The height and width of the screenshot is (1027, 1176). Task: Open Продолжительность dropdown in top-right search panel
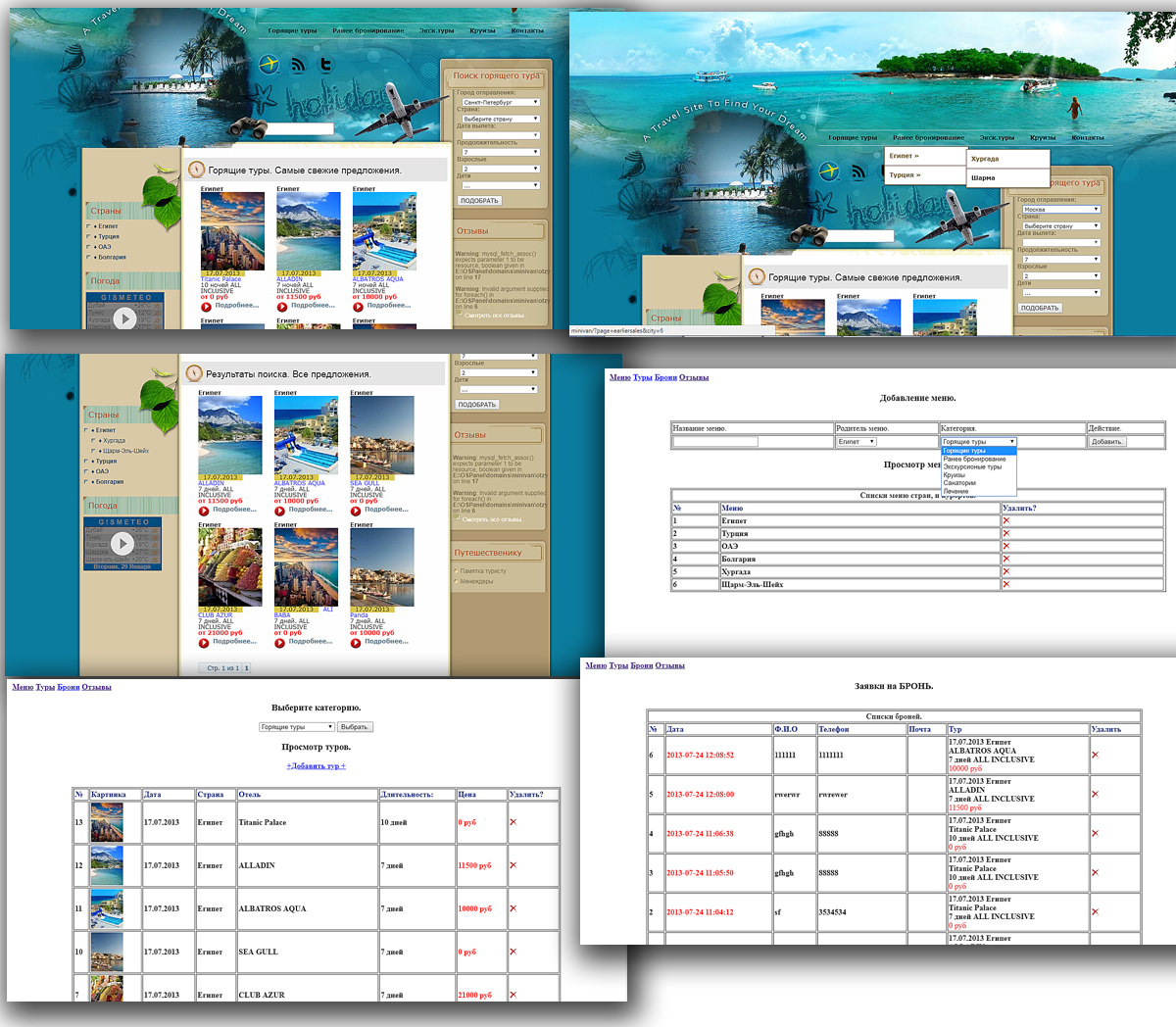(1060, 259)
